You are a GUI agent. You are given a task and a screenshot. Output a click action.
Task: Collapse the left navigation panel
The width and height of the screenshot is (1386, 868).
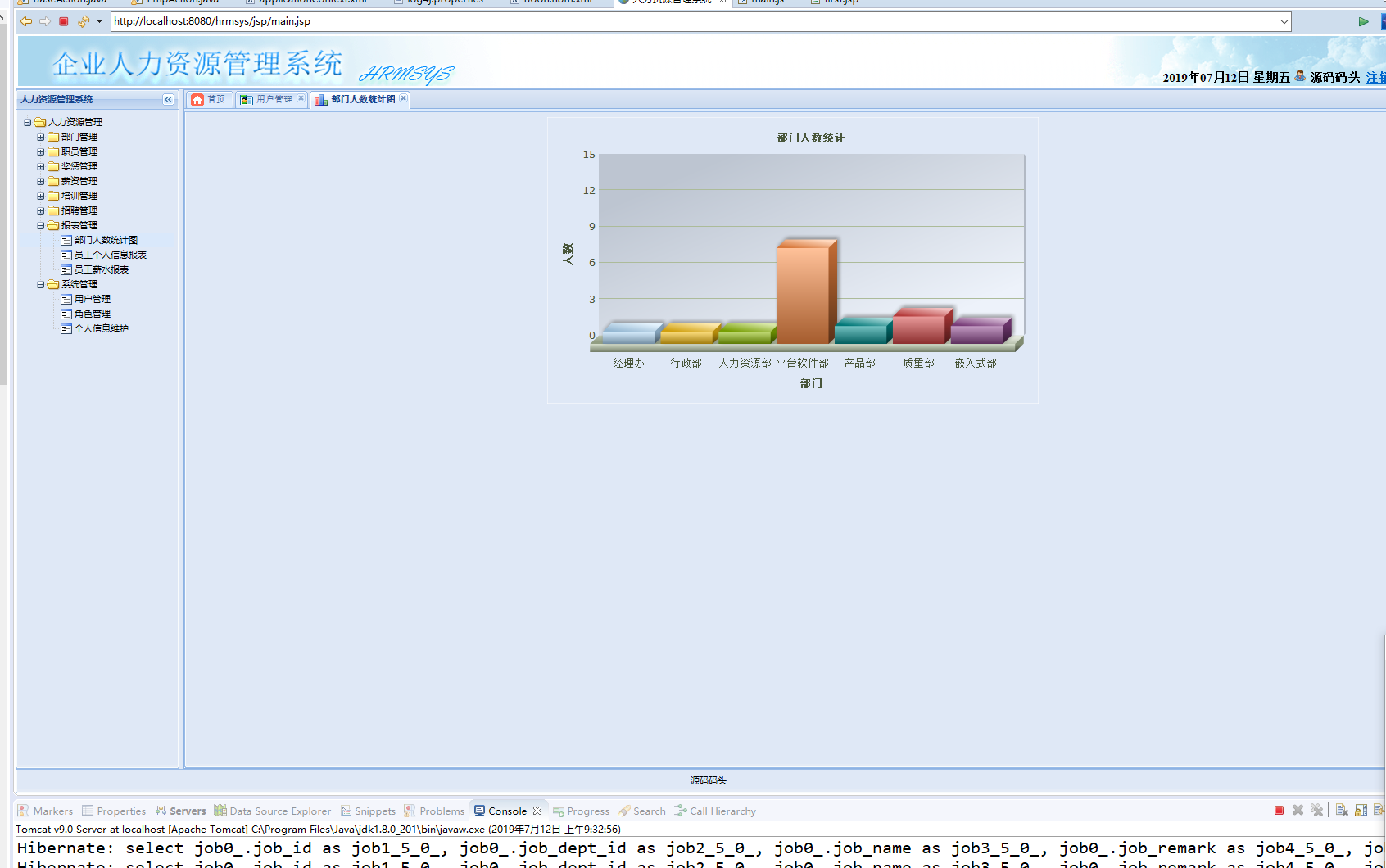click(168, 99)
